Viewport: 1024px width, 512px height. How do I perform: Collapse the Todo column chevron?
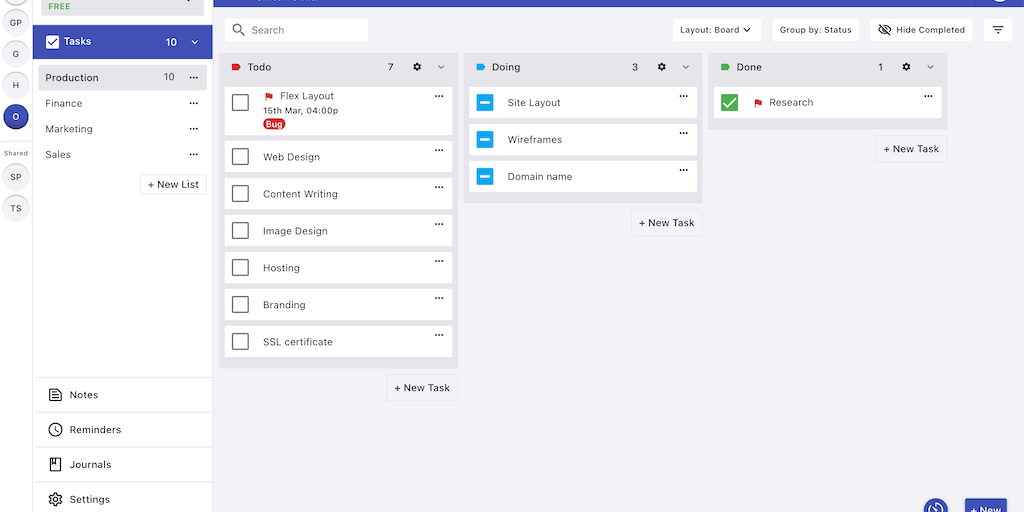point(441,67)
